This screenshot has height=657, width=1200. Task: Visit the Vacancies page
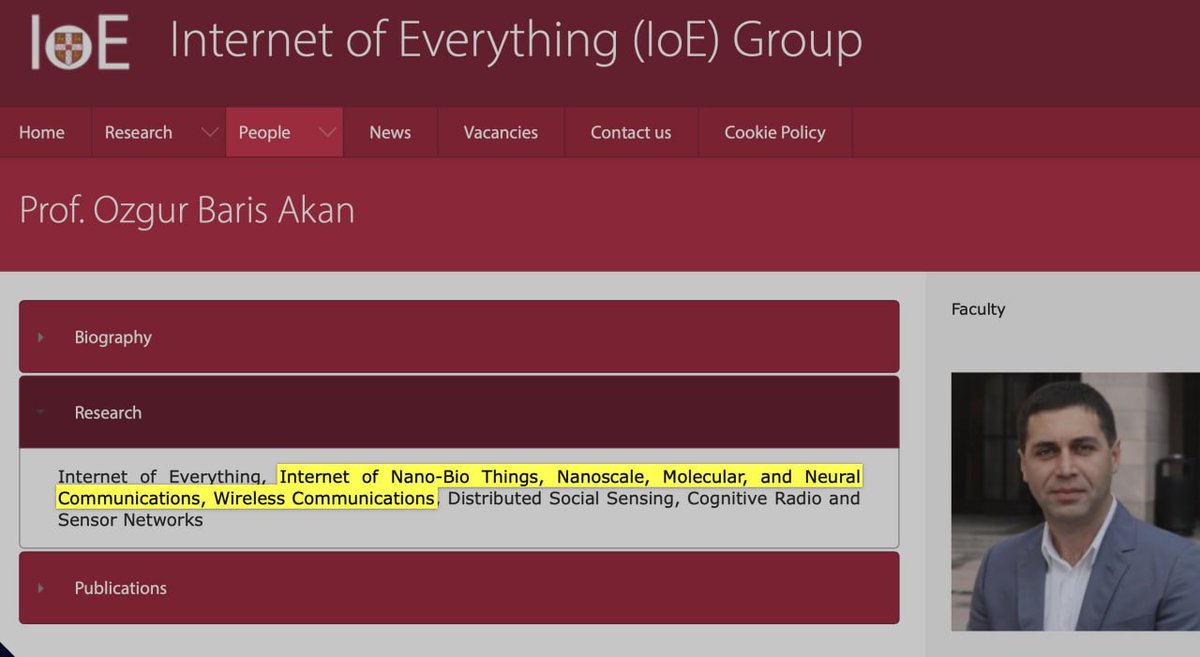click(500, 132)
